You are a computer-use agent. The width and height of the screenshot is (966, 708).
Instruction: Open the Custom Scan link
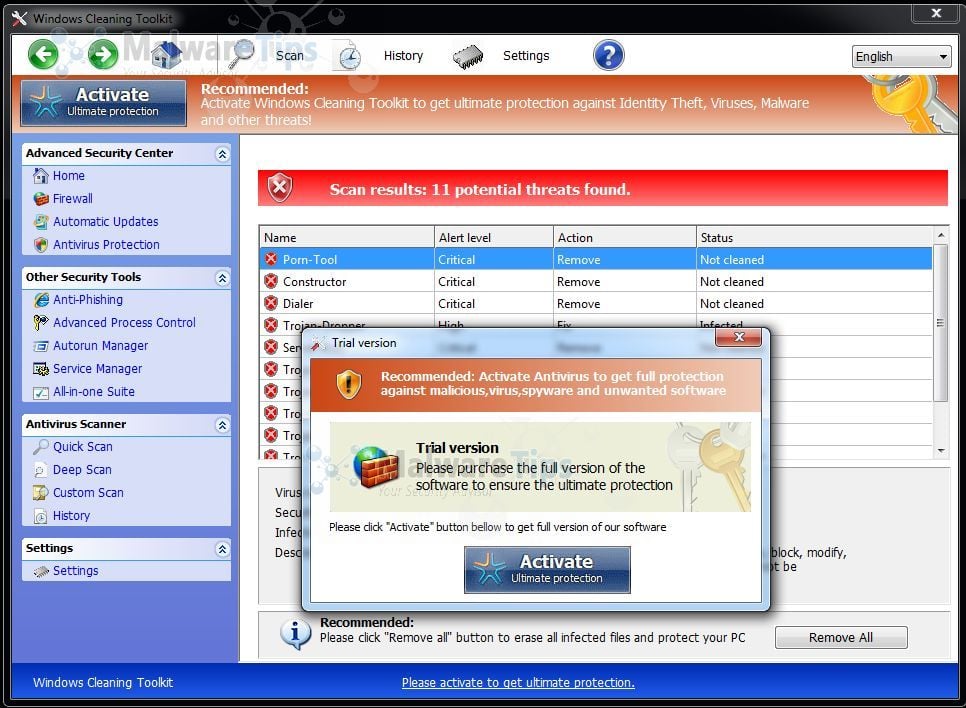[88, 492]
